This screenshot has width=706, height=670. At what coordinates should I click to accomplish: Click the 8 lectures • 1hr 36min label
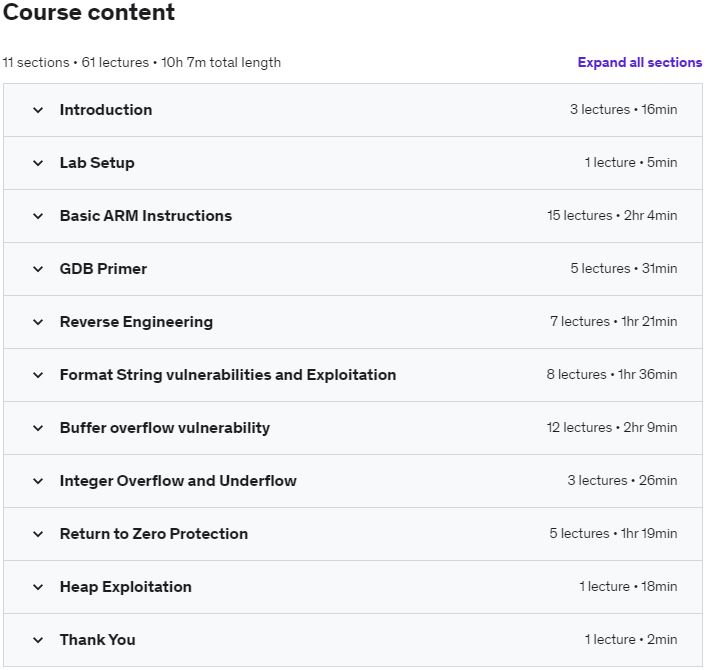pyautogui.click(x=611, y=375)
